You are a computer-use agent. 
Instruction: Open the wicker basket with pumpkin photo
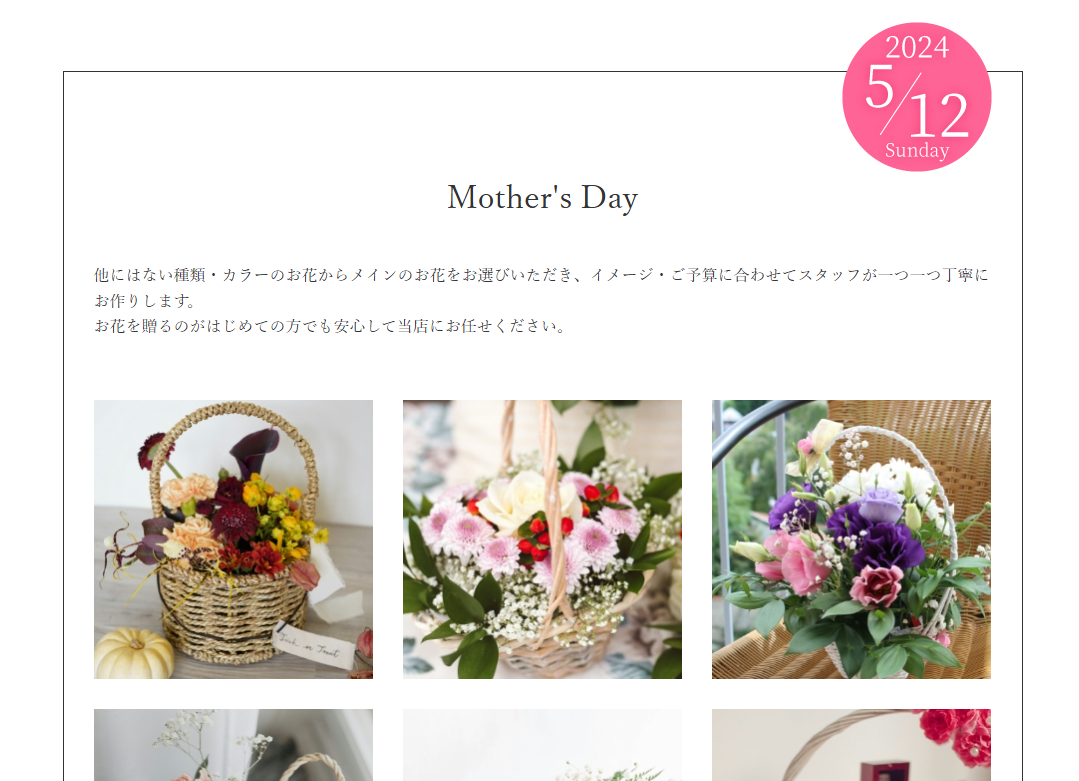233,539
